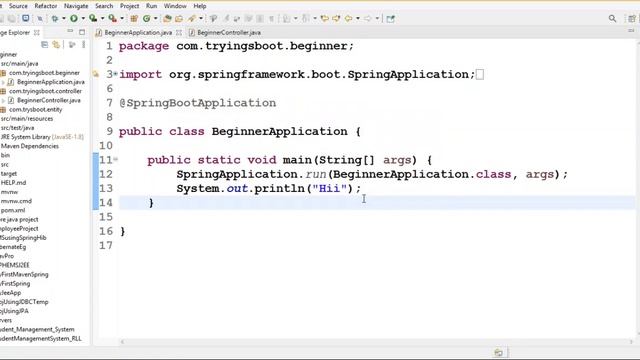Open the Navigate menu
Viewport: 640px width, 360px height.
pyautogui.click(x=76, y=6)
